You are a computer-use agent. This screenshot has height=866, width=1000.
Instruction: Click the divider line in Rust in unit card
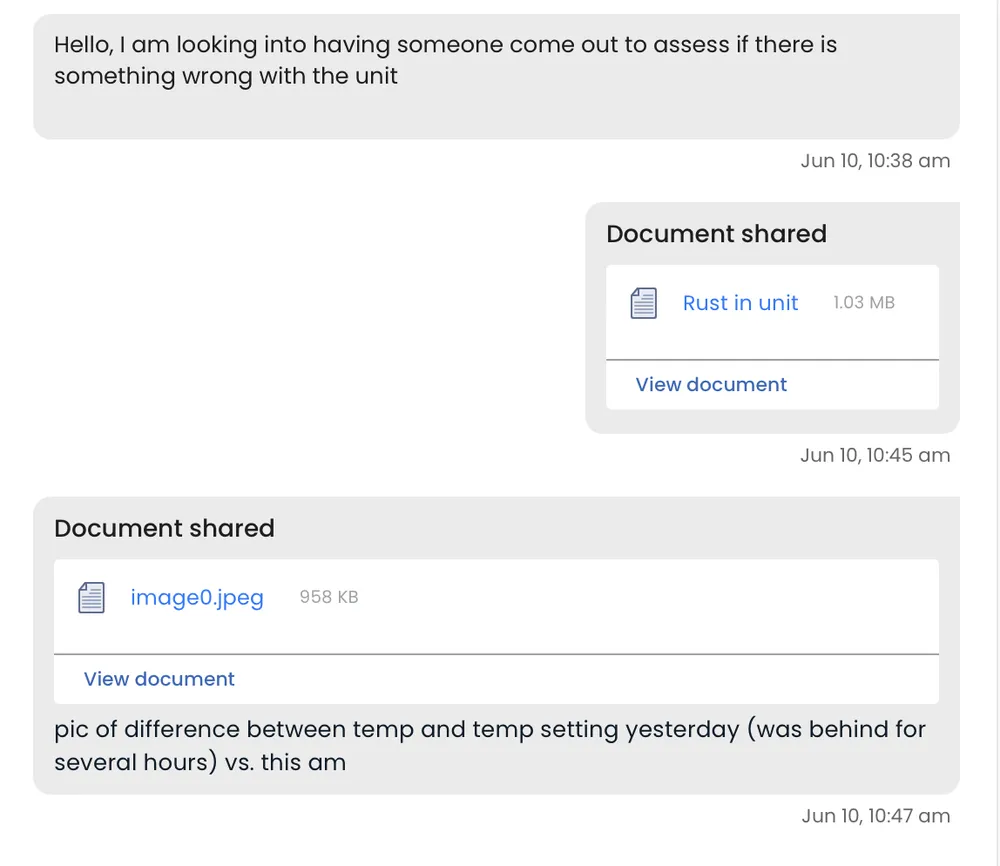(772, 359)
